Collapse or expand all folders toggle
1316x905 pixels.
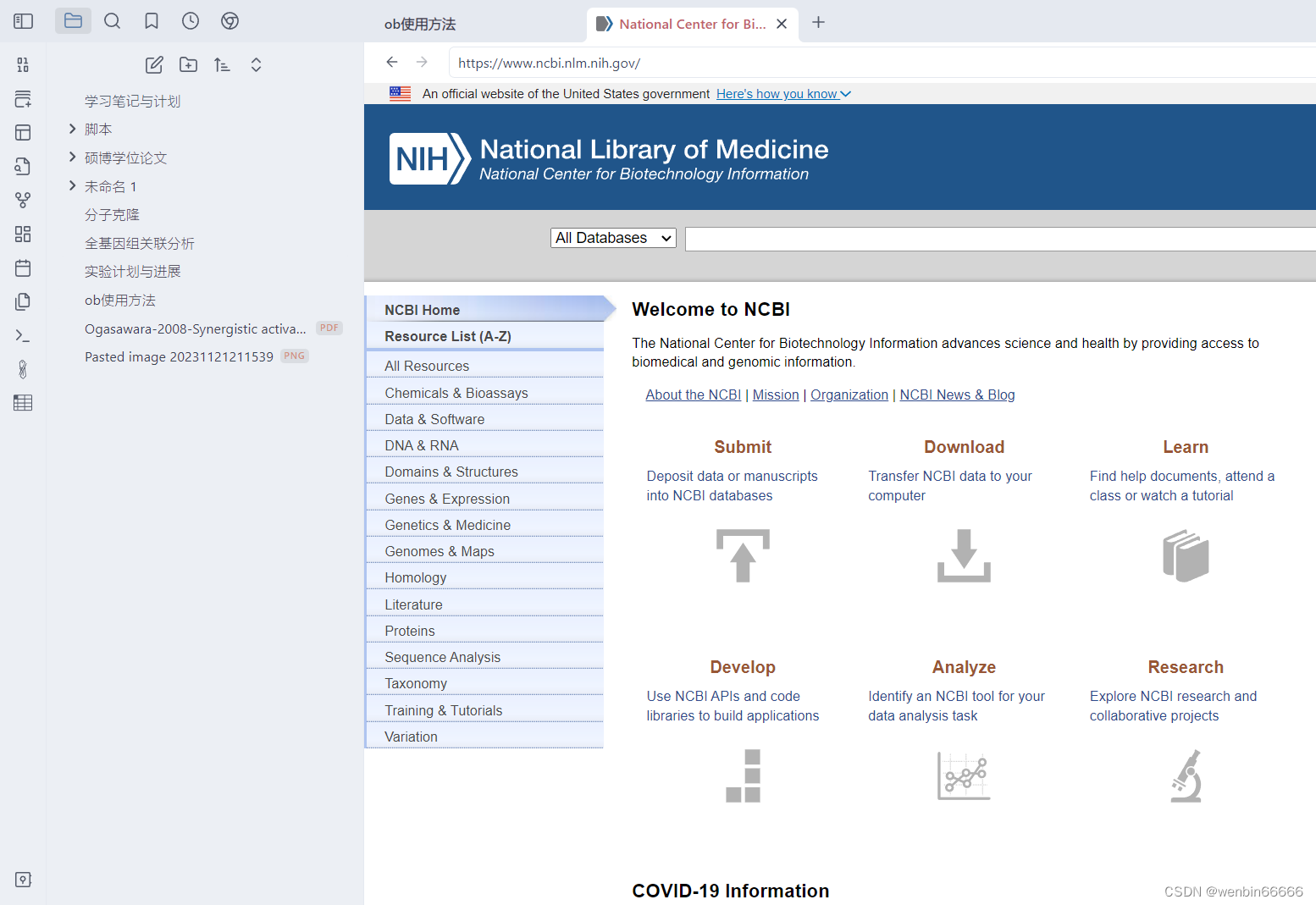[256, 65]
